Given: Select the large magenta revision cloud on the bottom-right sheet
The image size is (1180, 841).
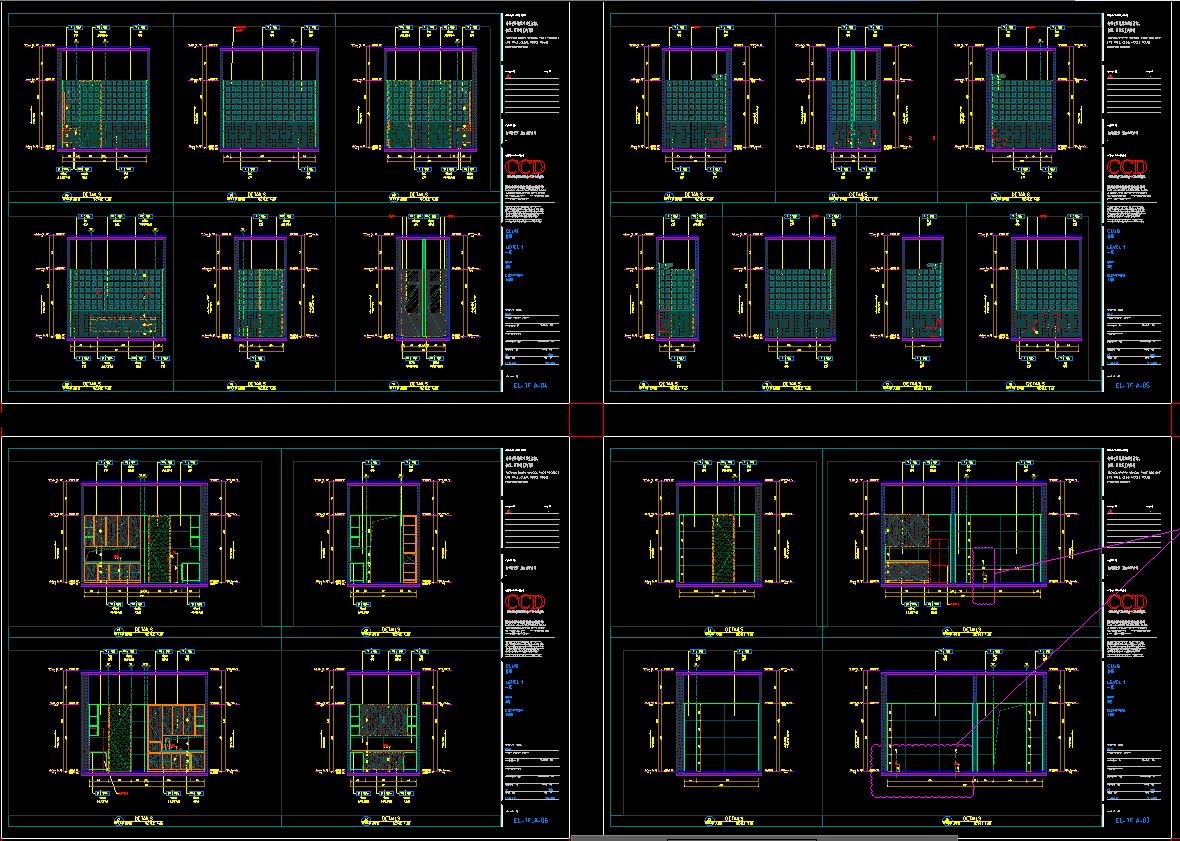Looking at the screenshot, I should pyautogui.click(x=920, y=770).
